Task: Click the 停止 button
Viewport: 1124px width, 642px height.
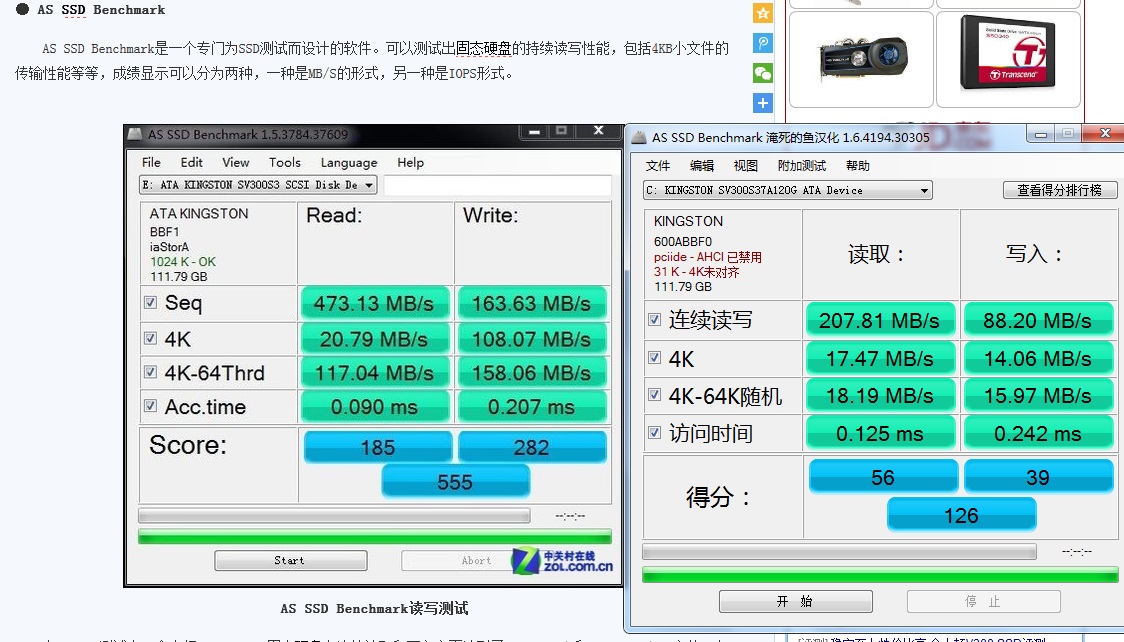Action: pos(984,601)
